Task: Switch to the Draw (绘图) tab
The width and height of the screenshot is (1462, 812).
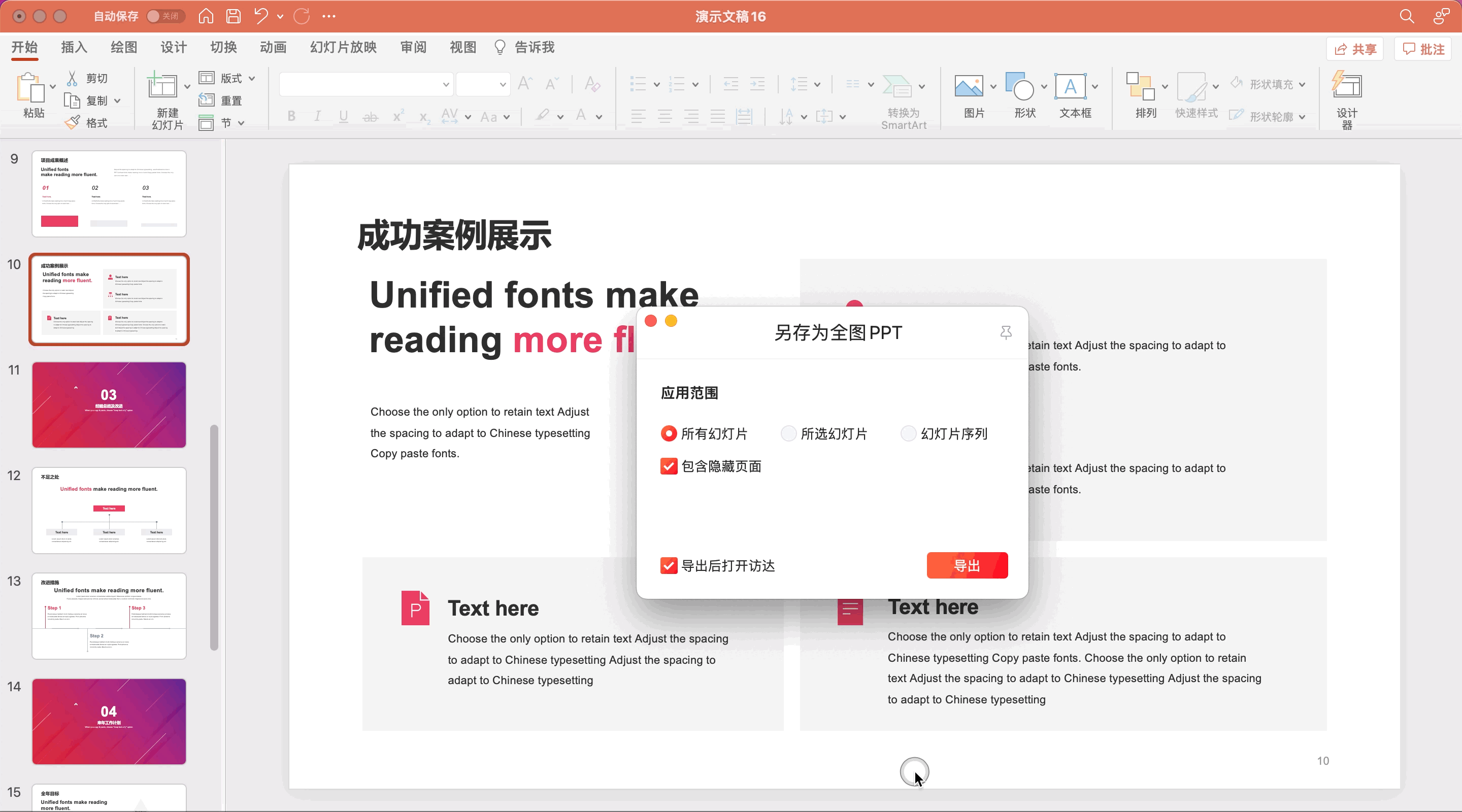Action: click(x=124, y=47)
